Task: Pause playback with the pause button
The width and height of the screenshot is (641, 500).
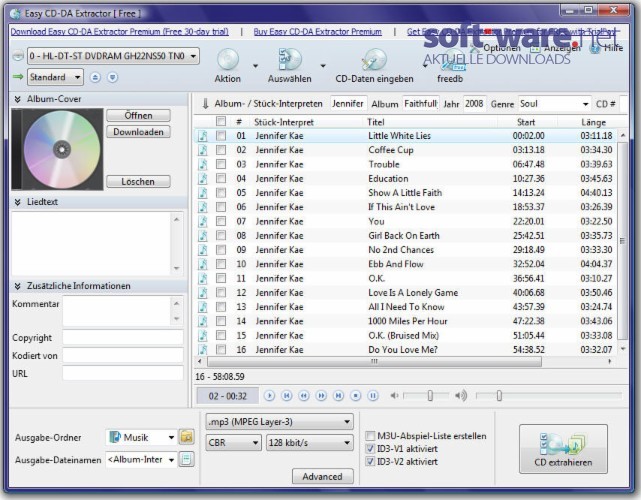Action: [373, 396]
